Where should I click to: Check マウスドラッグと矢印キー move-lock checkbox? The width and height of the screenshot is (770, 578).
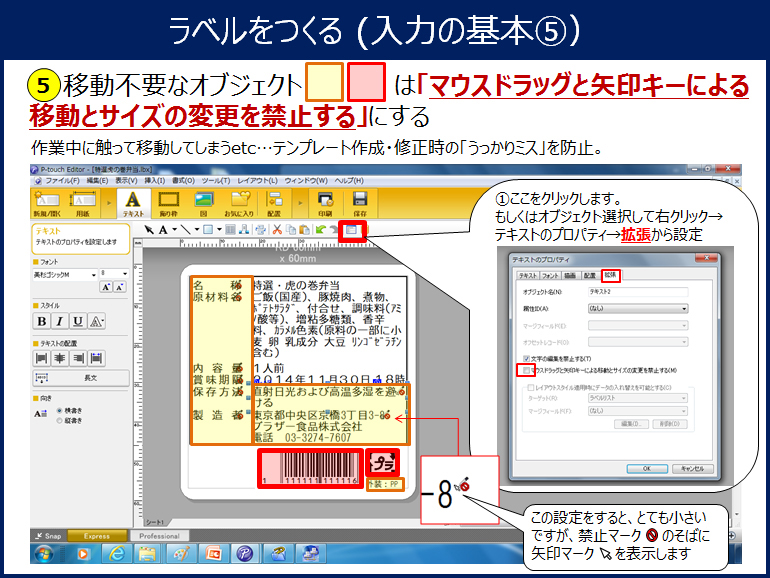click(x=526, y=370)
